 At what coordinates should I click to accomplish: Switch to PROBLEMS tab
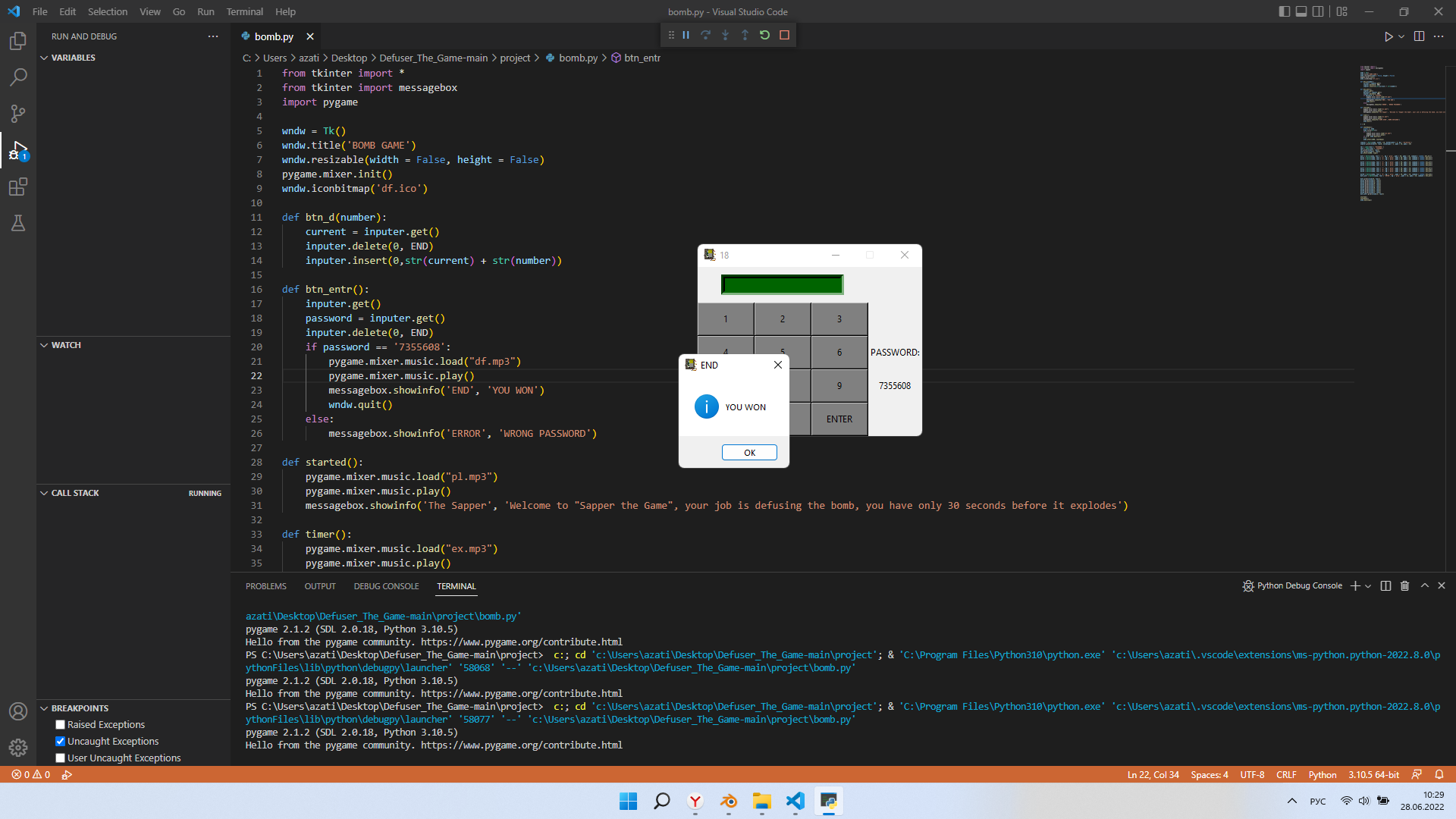266,586
